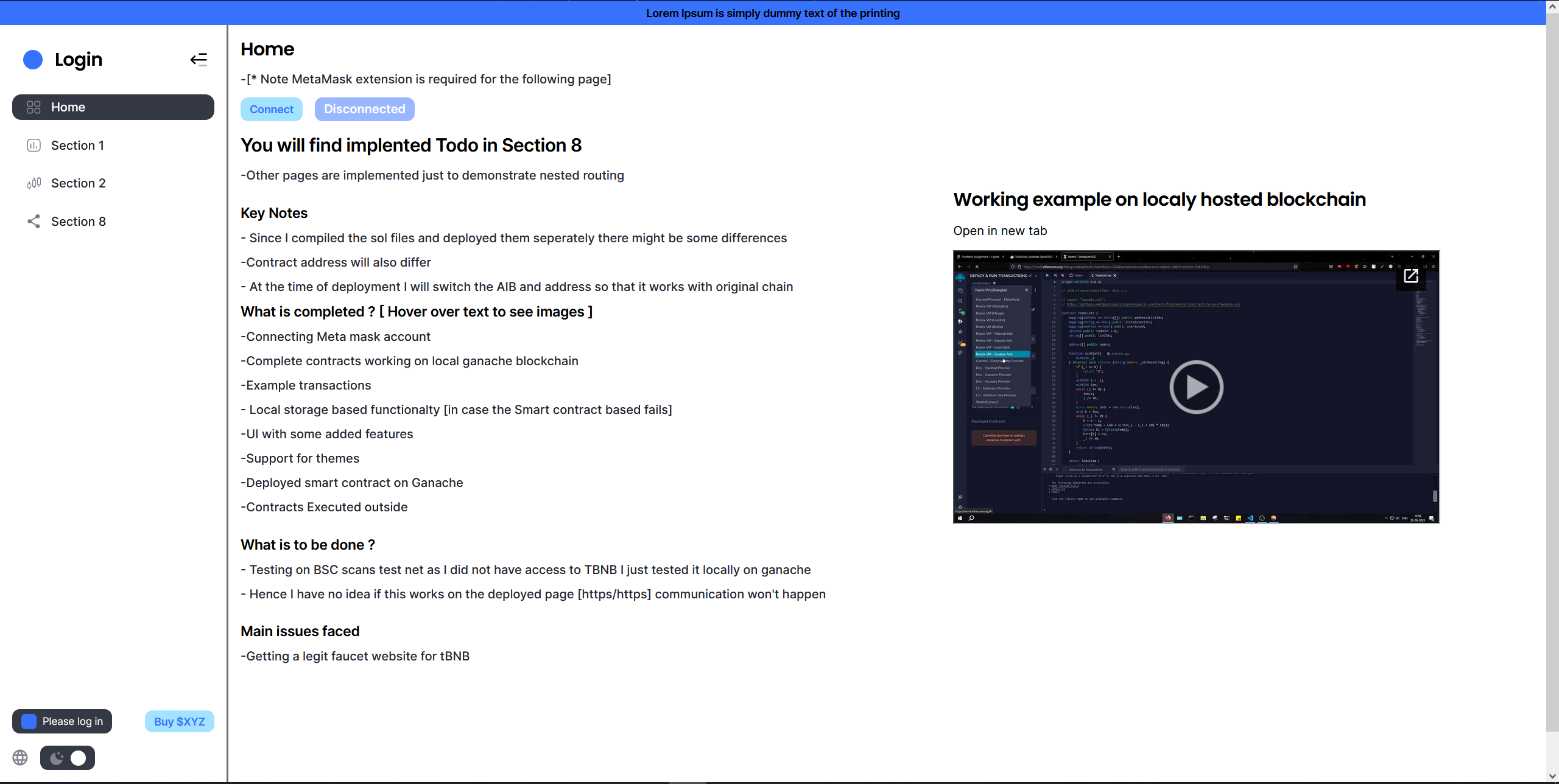Go to Section 8 page
Image resolution: width=1559 pixels, height=784 pixels.
pyautogui.click(x=79, y=222)
